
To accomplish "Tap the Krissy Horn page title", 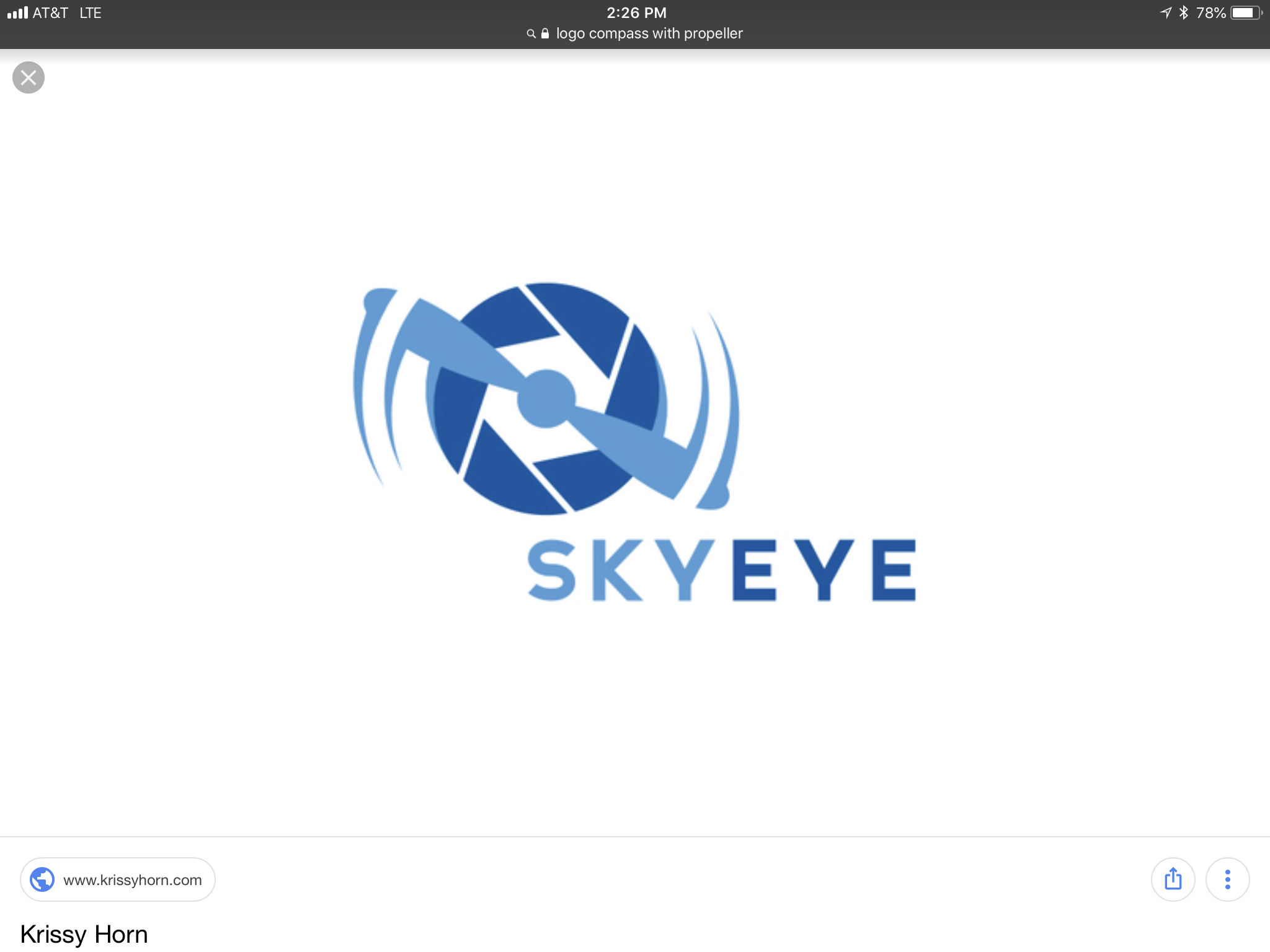I will [84, 934].
